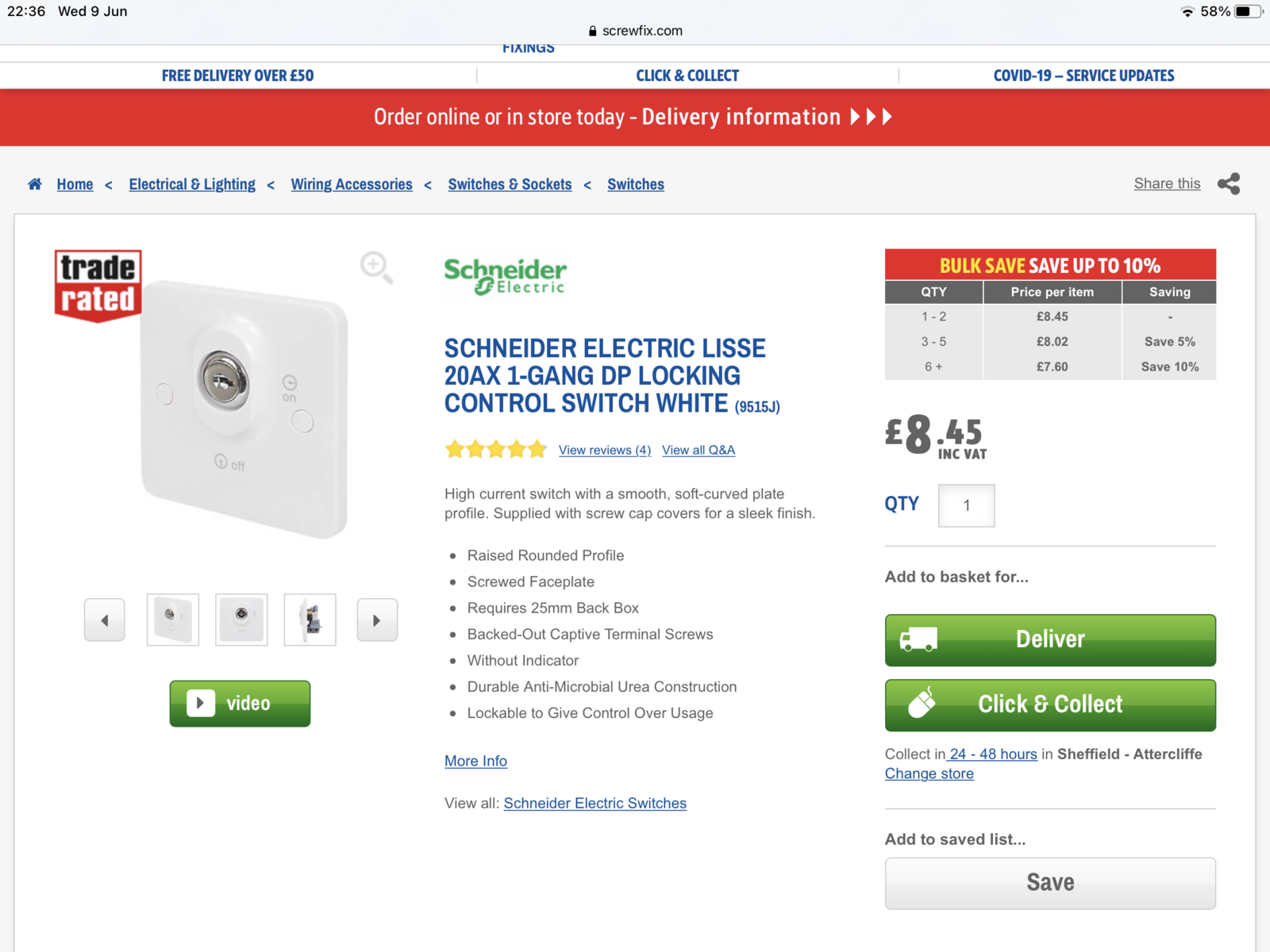Expand More Info link
1270x952 pixels.
tap(475, 761)
